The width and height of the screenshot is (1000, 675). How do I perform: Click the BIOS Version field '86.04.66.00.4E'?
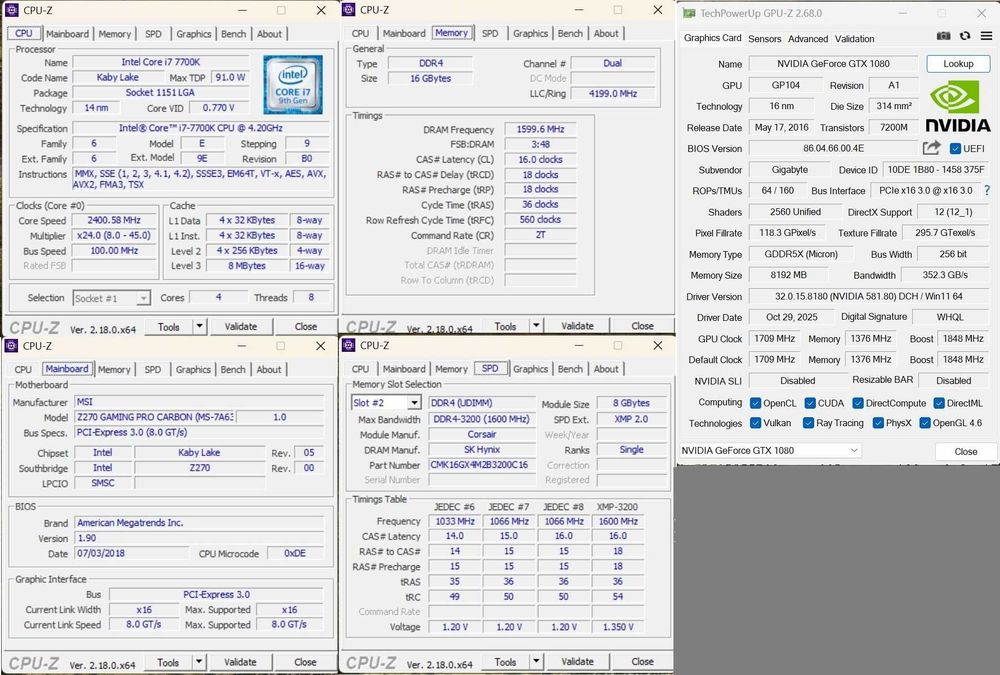(x=833, y=149)
